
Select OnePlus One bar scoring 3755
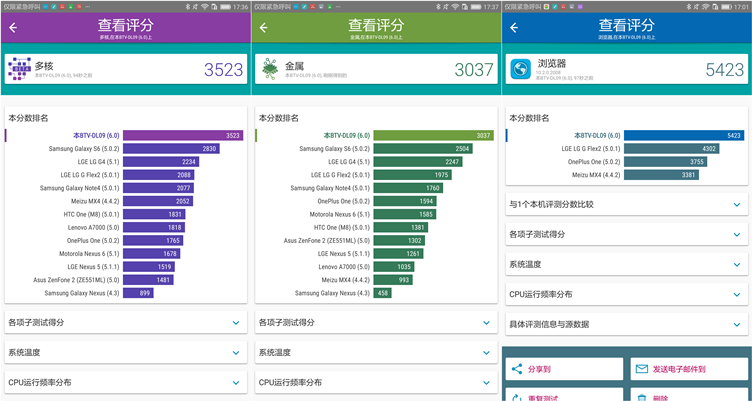pyautogui.click(x=666, y=162)
